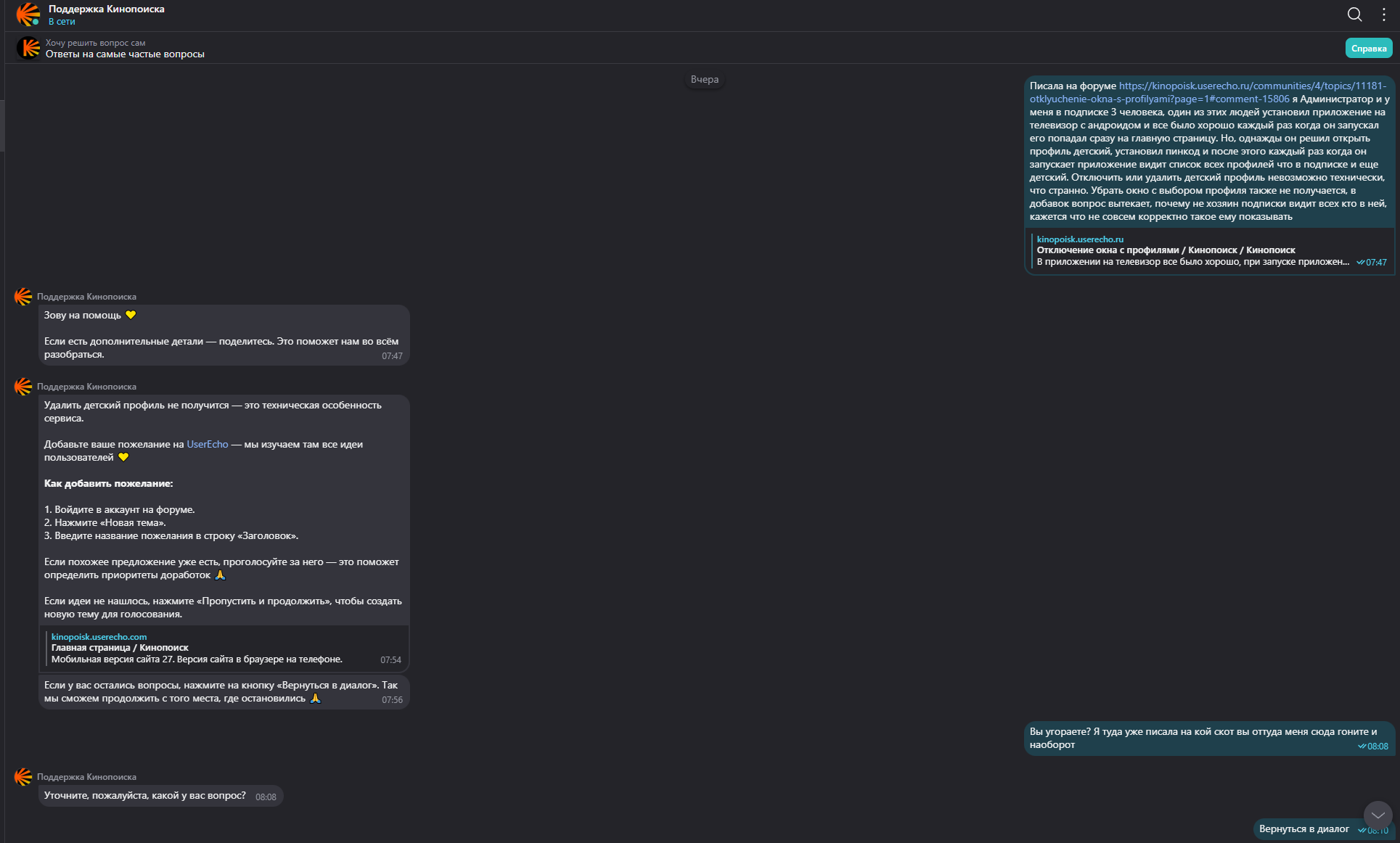Open the UserEcho link in support reply

pos(207,445)
